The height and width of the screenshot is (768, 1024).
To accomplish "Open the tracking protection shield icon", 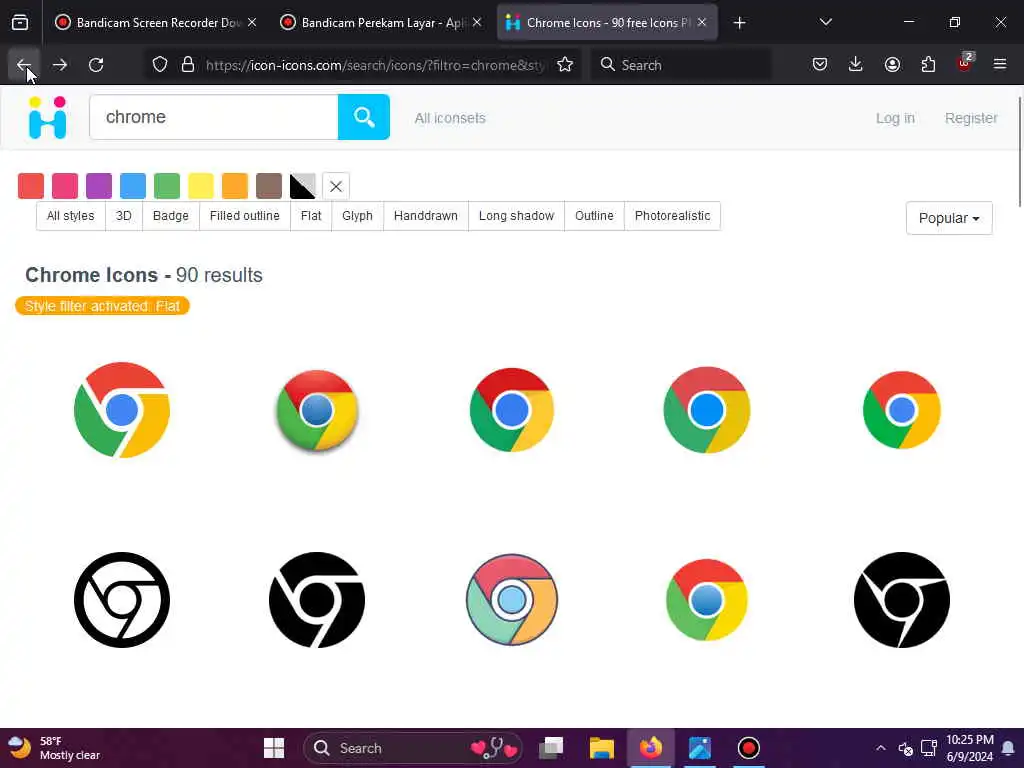I will (x=160, y=65).
